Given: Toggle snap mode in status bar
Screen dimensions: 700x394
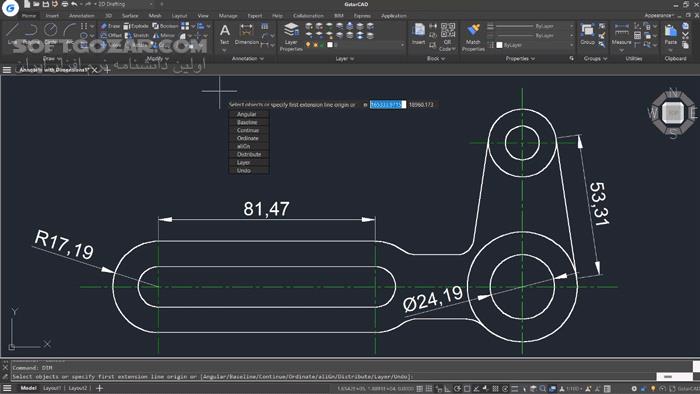Looking at the screenshot, I should (429, 389).
